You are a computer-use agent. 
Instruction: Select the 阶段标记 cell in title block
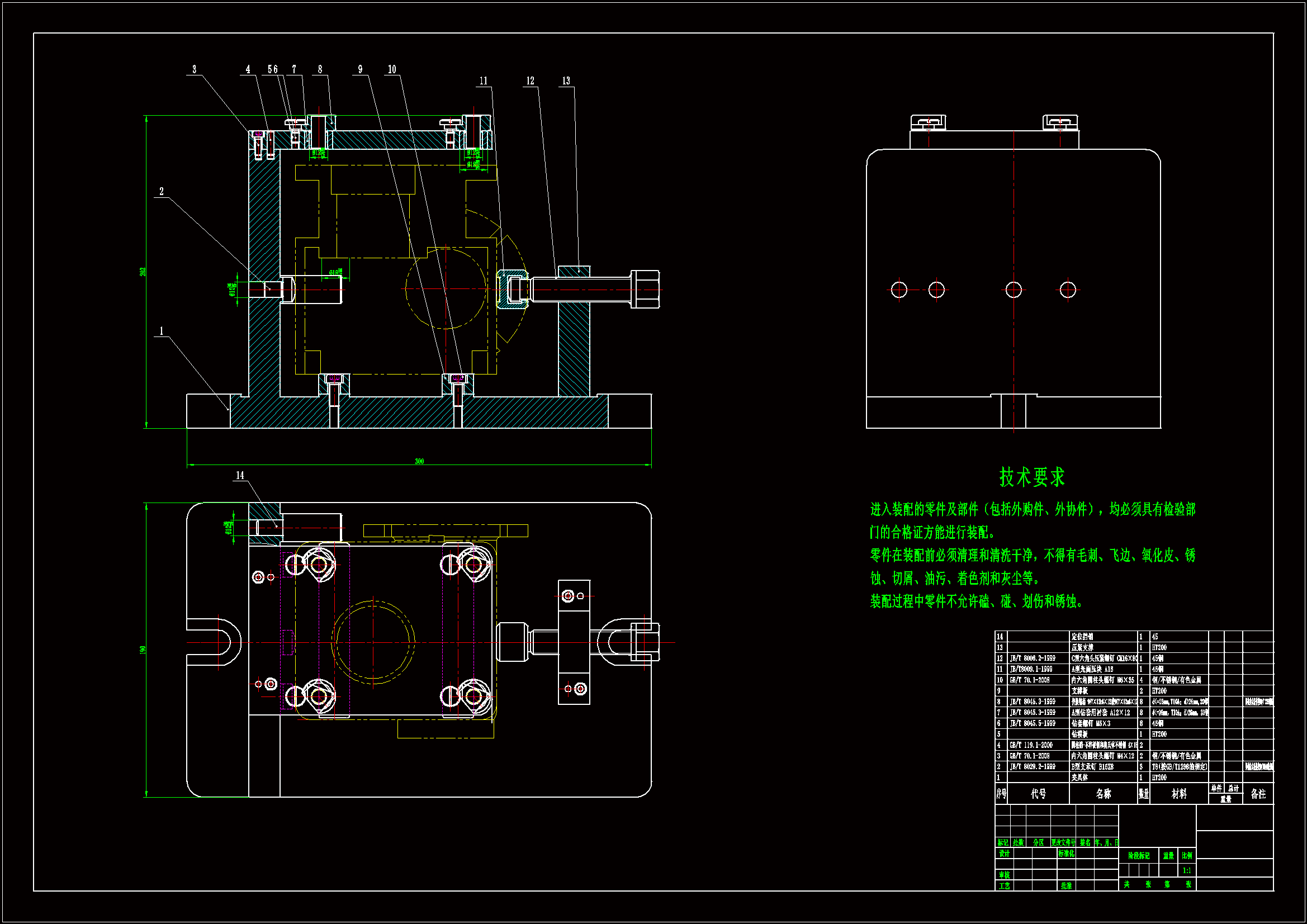pyautogui.click(x=1139, y=856)
